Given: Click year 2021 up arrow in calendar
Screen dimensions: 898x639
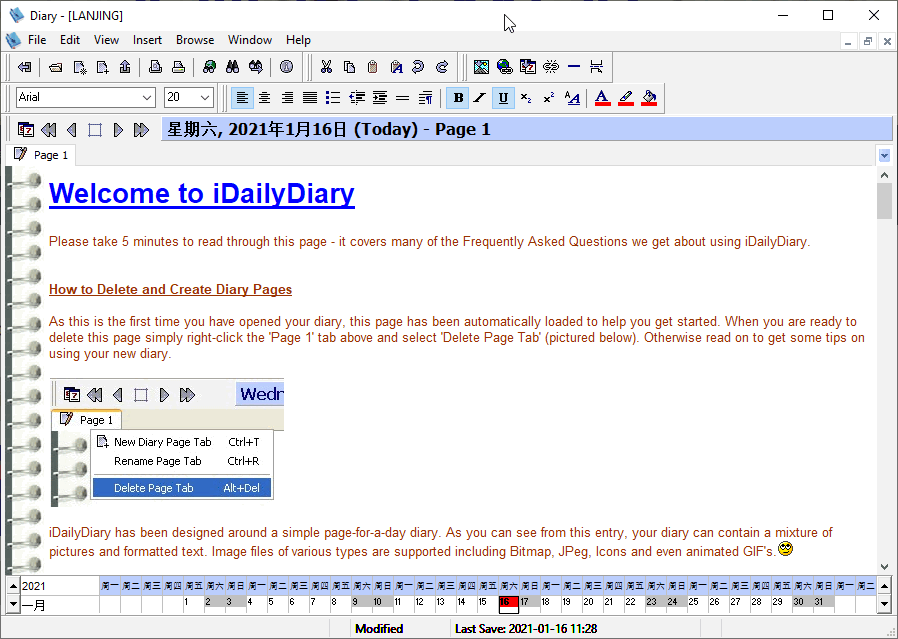Looking at the screenshot, I should pyautogui.click(x=13, y=586).
